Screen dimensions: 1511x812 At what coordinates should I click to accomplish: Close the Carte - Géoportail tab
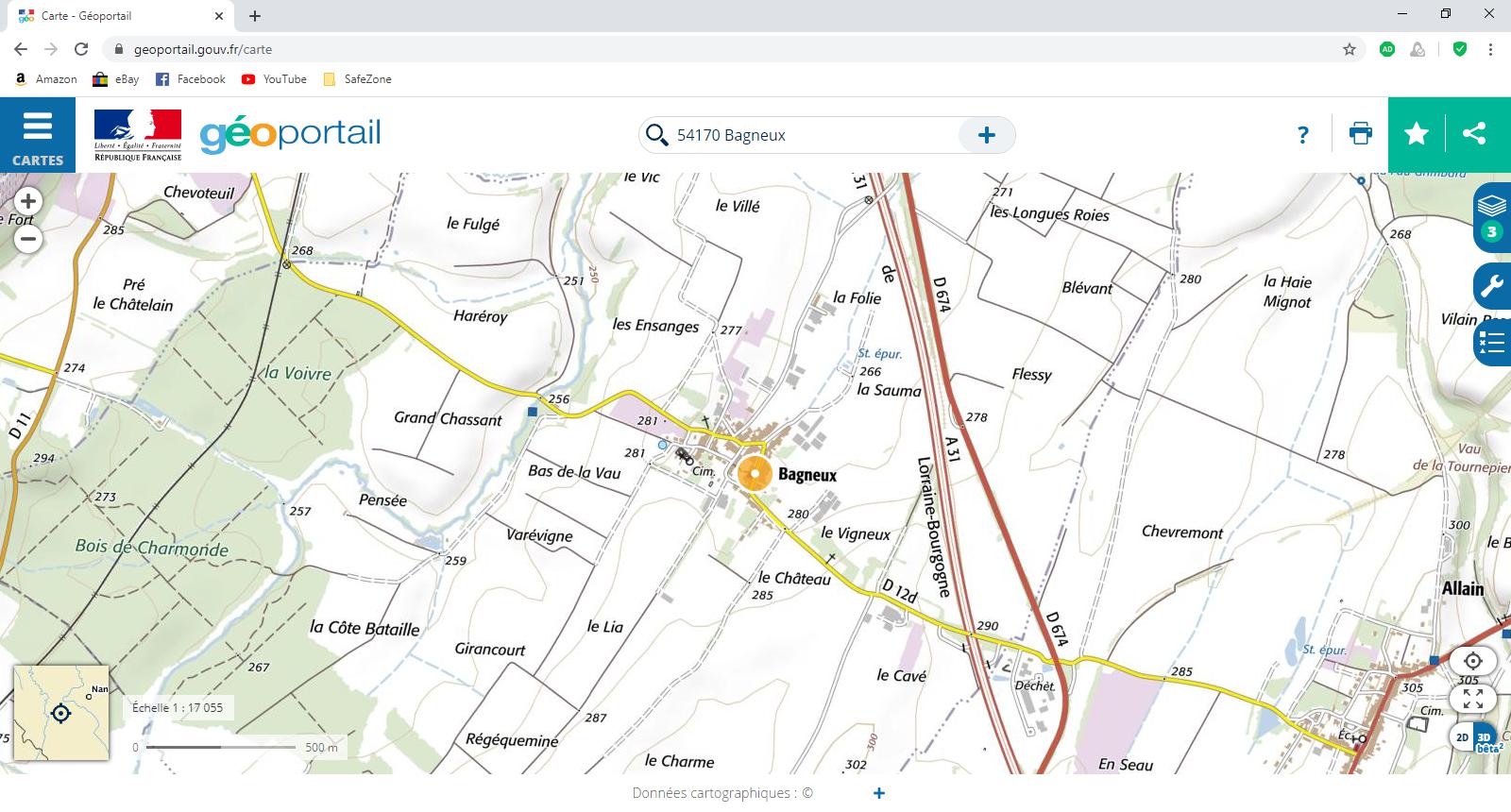click(x=219, y=16)
